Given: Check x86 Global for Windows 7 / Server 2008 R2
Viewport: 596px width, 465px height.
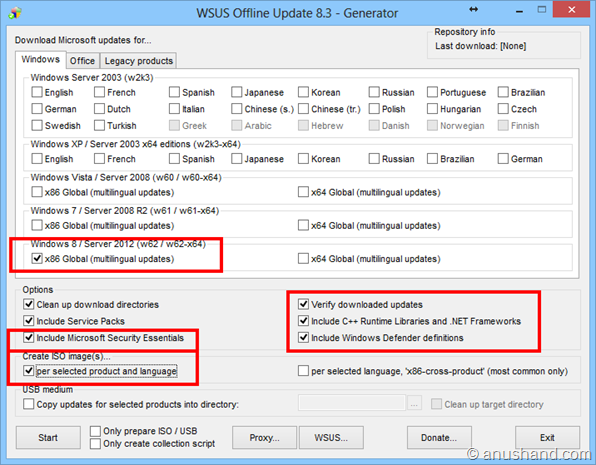Looking at the screenshot, I should 37,225.
